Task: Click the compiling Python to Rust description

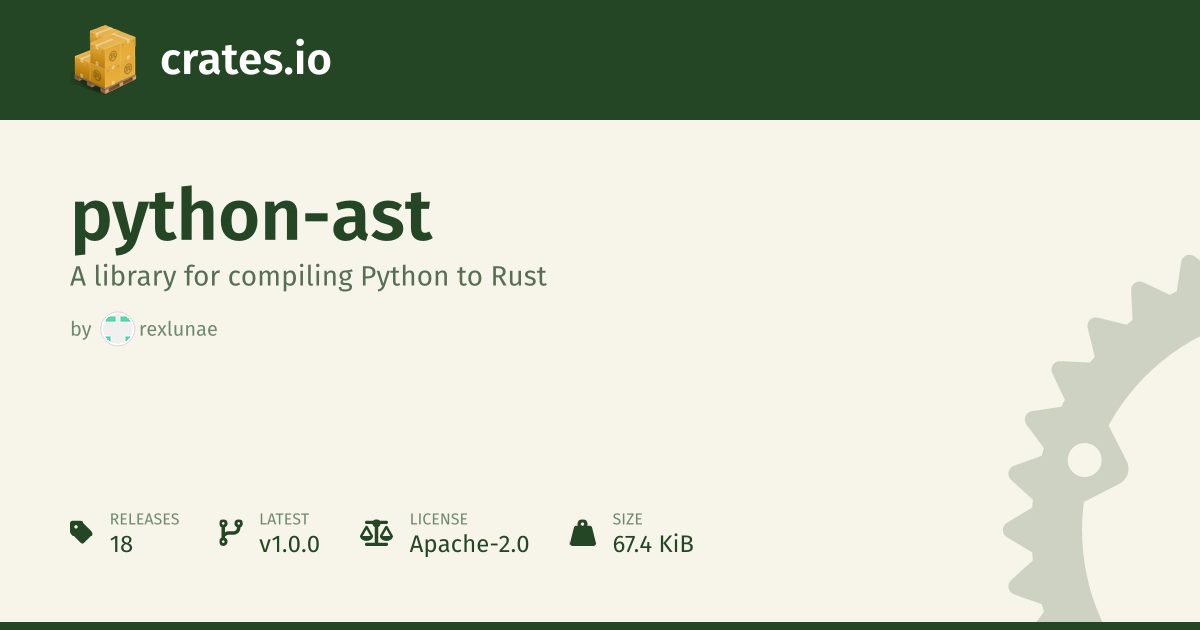Action: (308, 277)
